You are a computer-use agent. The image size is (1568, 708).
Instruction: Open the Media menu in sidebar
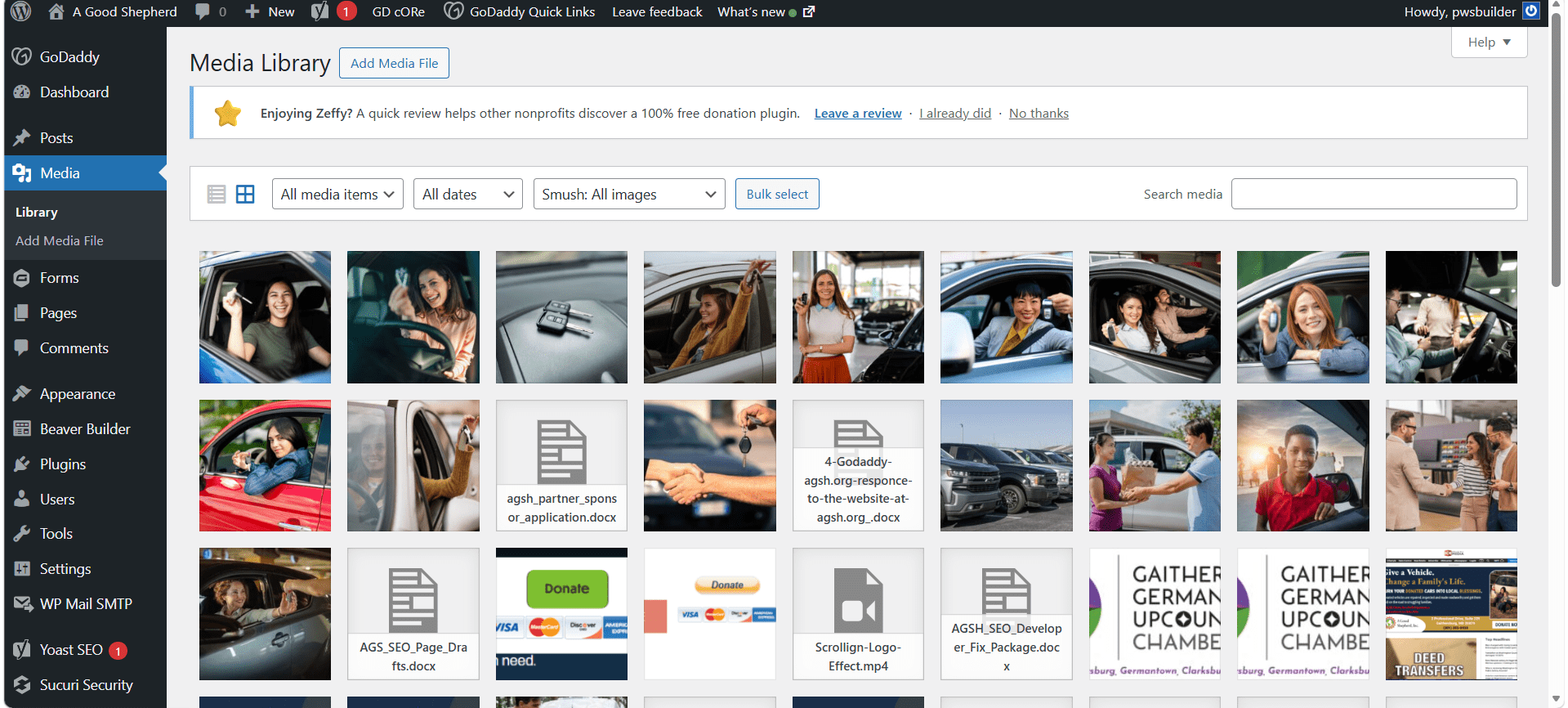85,173
